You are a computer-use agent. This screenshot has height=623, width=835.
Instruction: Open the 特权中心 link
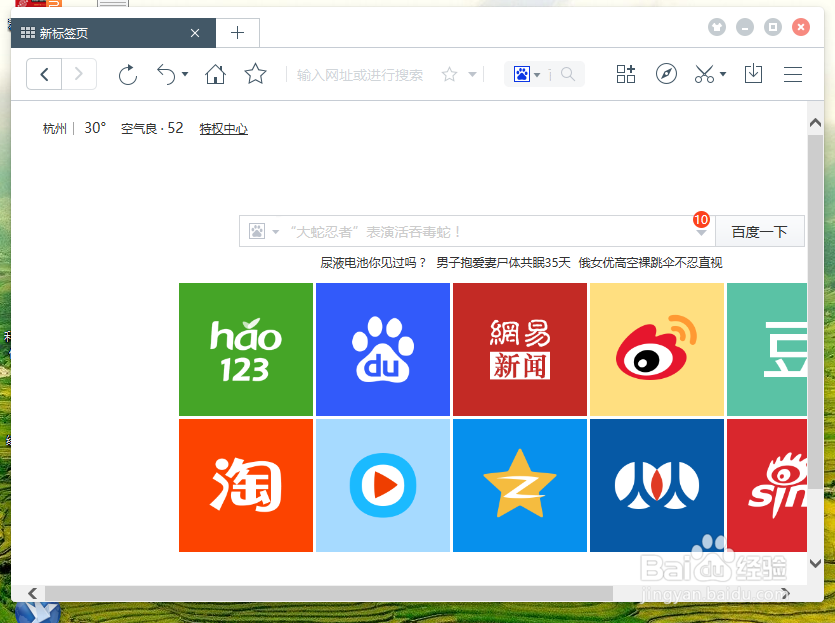click(x=224, y=129)
